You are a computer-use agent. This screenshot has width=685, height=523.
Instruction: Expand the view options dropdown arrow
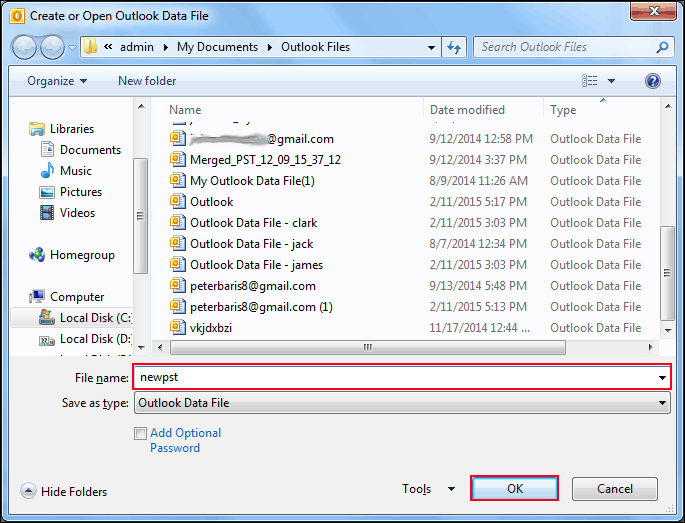click(611, 81)
